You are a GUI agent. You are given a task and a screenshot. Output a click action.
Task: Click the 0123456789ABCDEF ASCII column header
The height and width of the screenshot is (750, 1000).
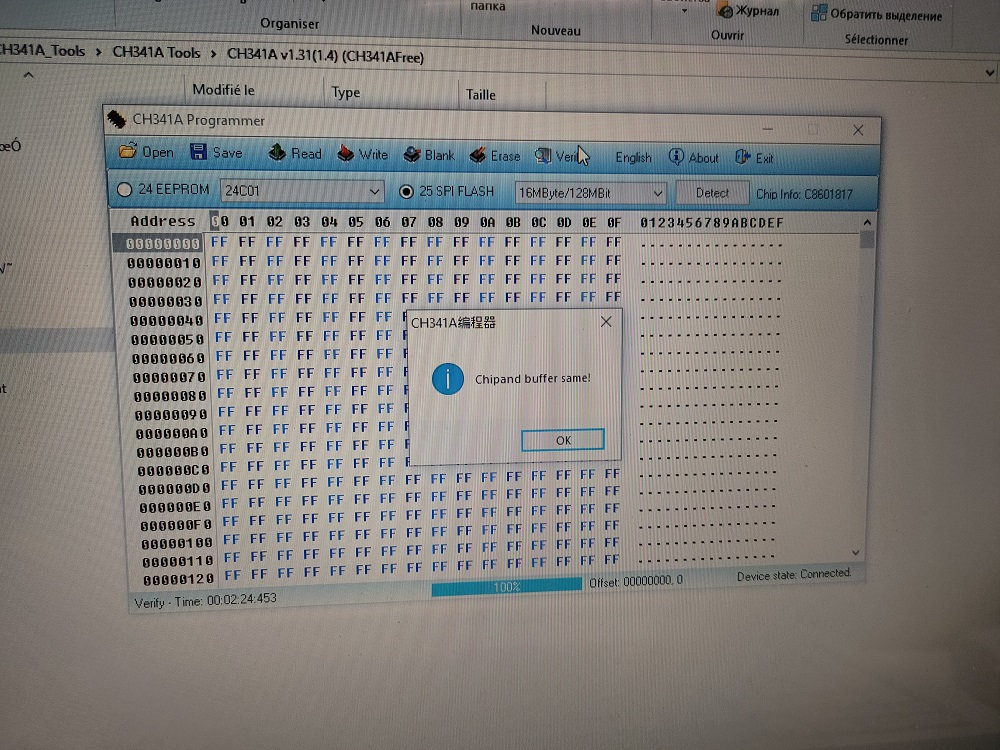tap(712, 223)
